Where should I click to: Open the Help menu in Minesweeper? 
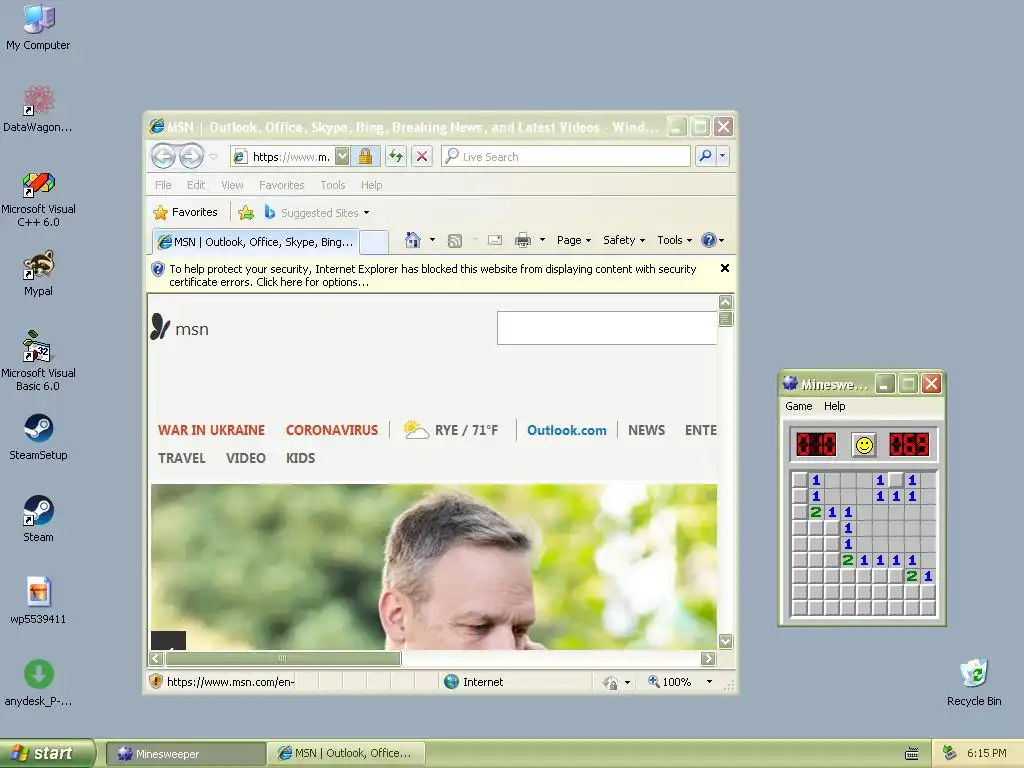pos(834,406)
